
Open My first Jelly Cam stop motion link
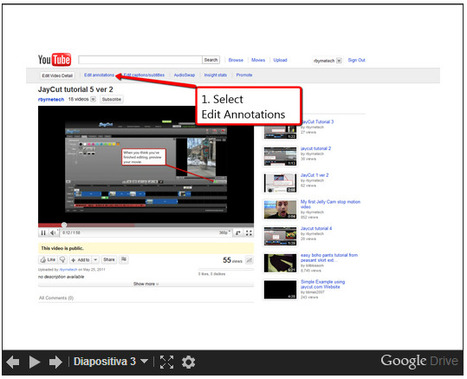click(x=330, y=204)
